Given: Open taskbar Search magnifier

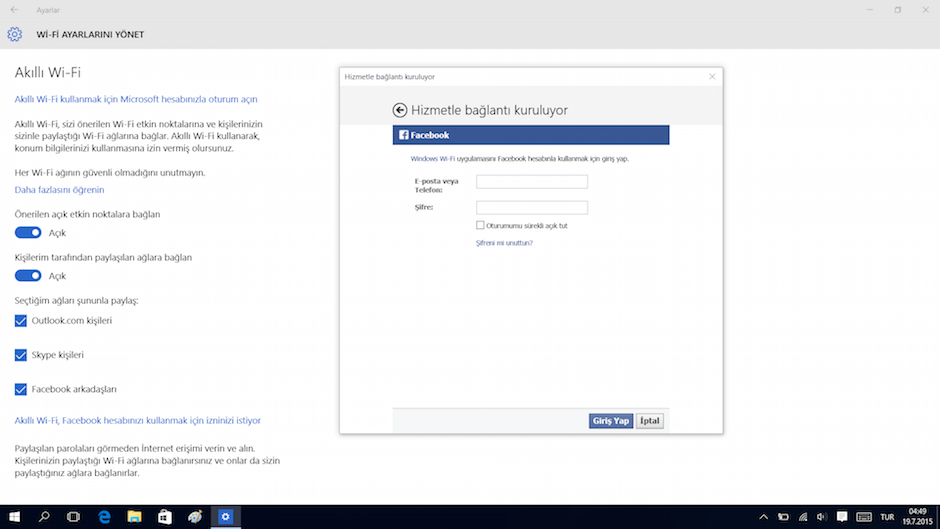Looking at the screenshot, I should click(44, 516).
